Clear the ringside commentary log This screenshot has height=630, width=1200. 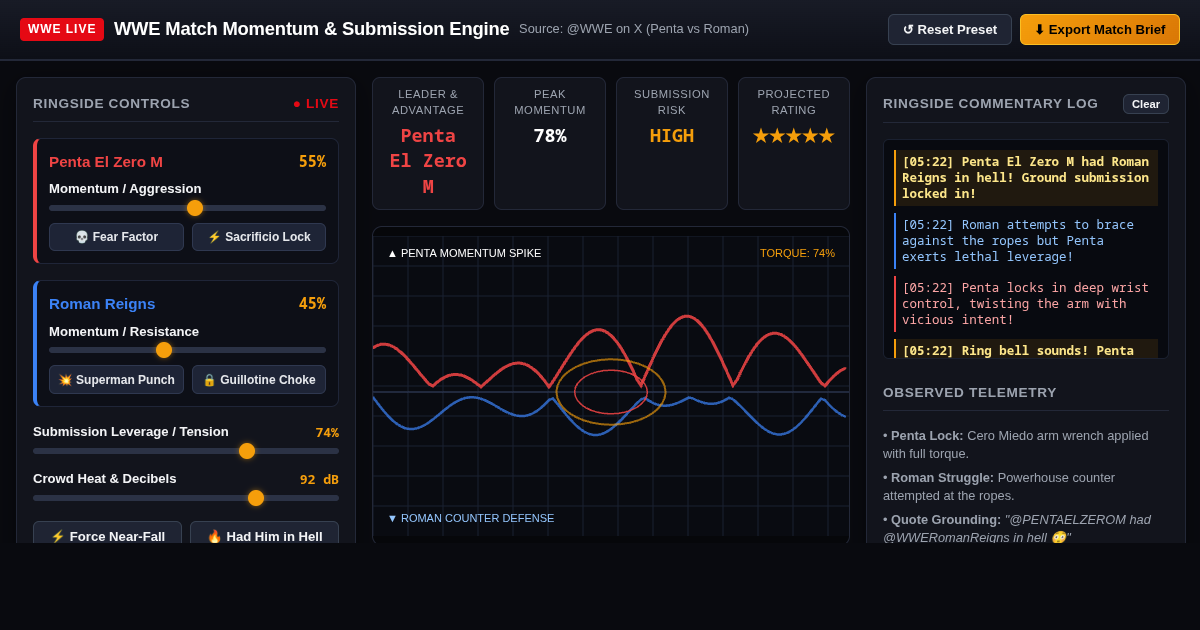[1146, 104]
